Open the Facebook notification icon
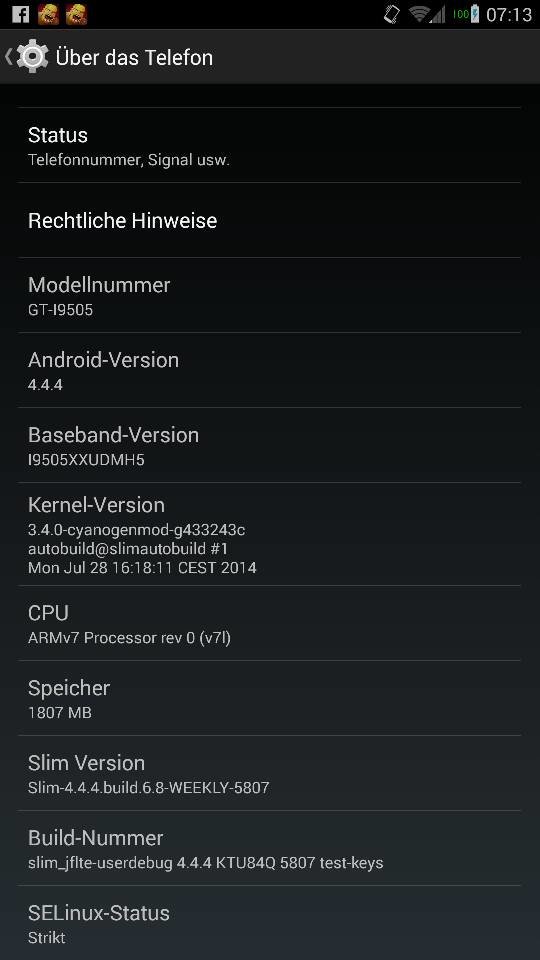Viewport: 540px width, 960px height. [20, 13]
